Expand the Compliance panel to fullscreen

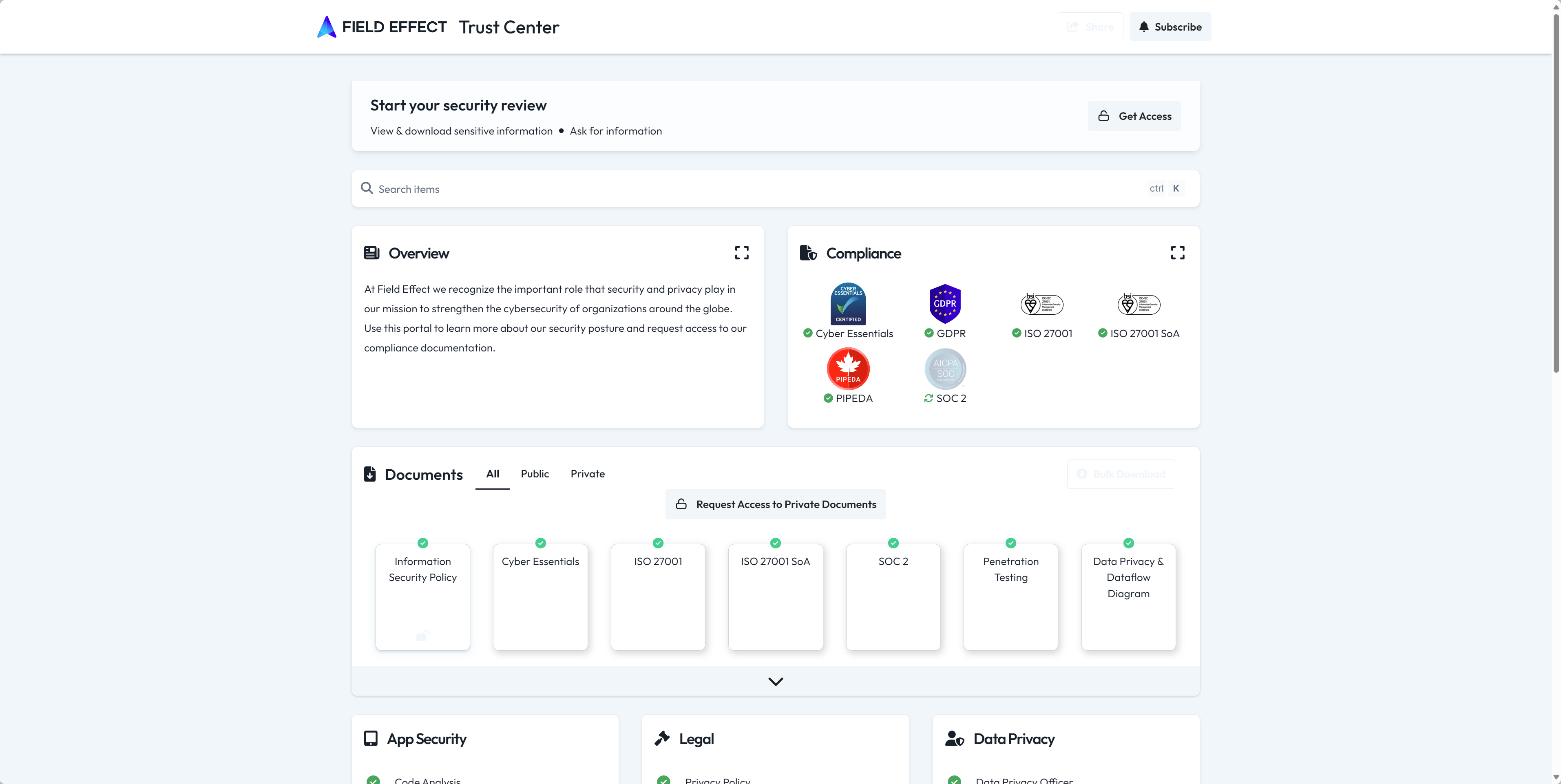1177,253
